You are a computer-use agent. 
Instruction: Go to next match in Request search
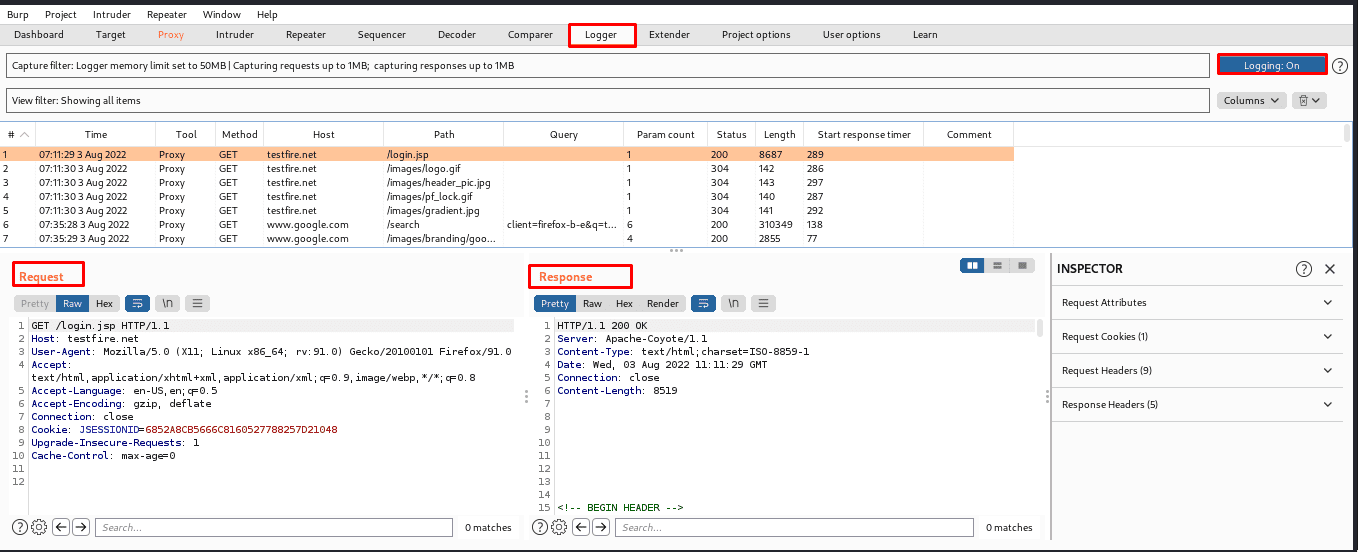pos(81,527)
